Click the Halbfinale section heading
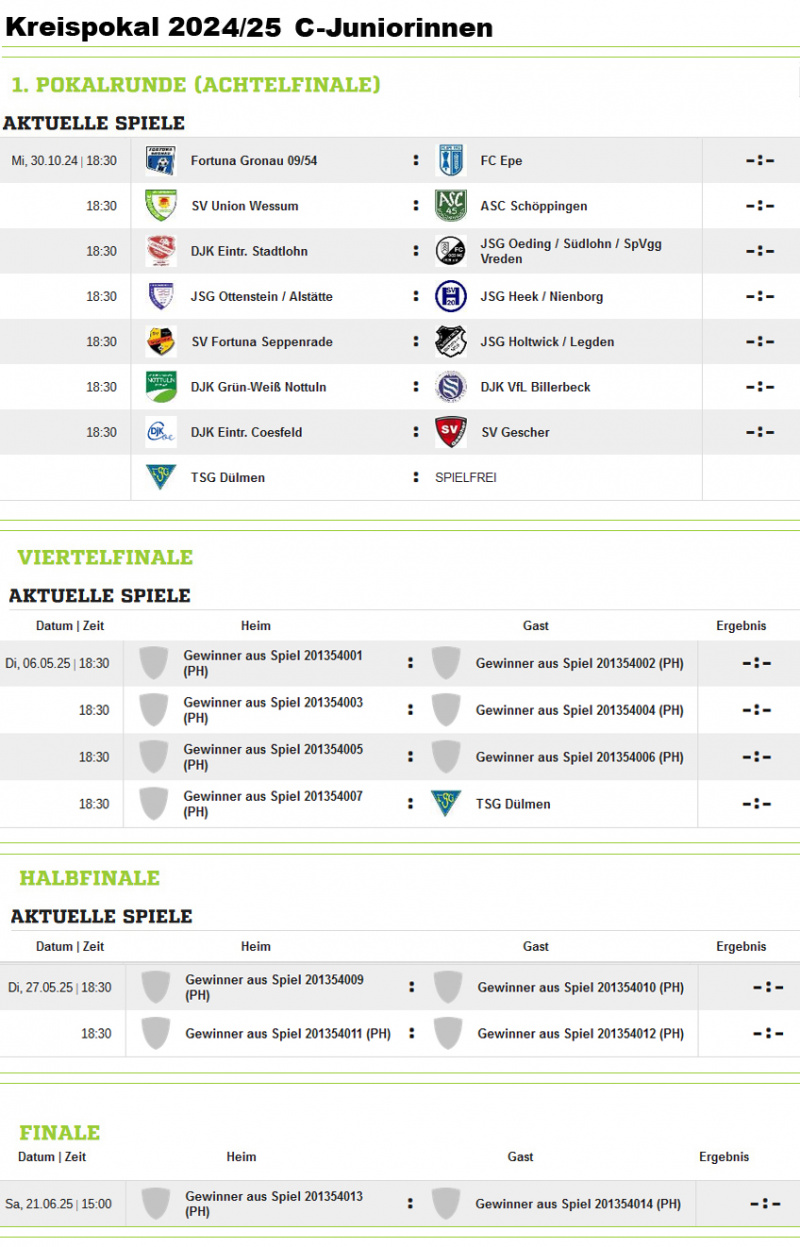Image resolution: width=800 pixels, height=1247 pixels. (90, 878)
